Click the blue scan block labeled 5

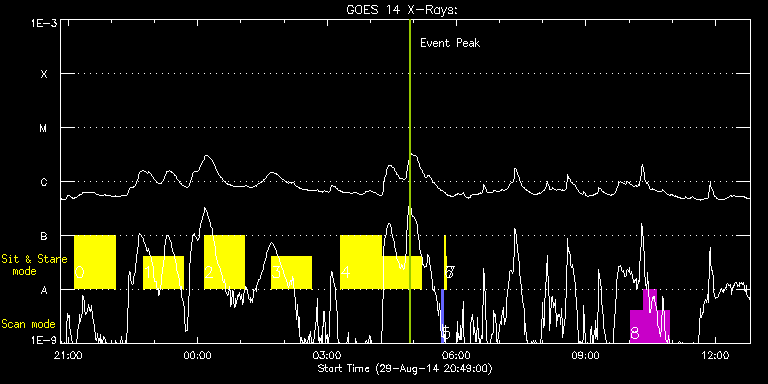(x=443, y=315)
